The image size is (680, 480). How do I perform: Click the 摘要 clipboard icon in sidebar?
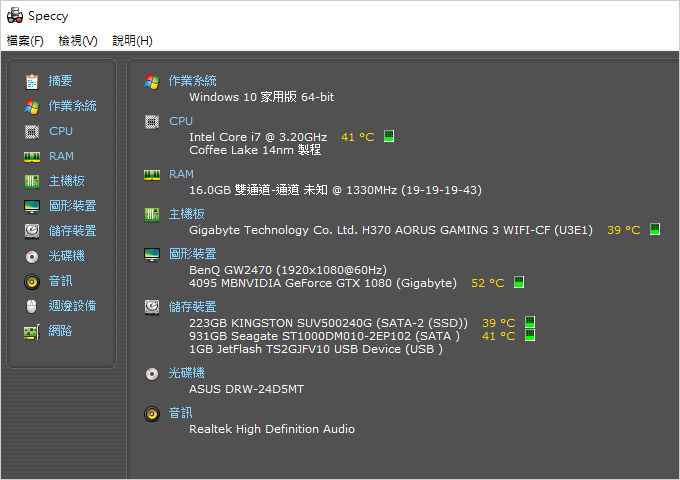pyautogui.click(x=32, y=81)
